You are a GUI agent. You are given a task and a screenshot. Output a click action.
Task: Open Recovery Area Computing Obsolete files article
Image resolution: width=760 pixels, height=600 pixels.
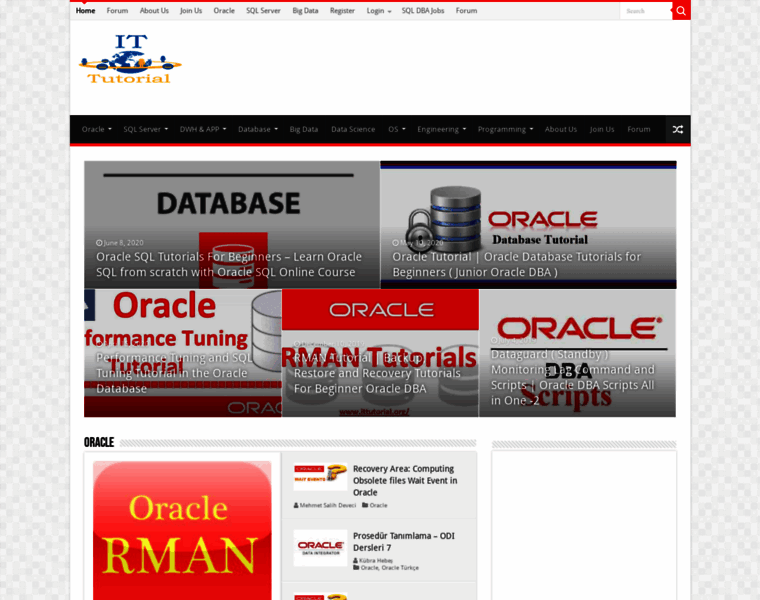click(405, 480)
